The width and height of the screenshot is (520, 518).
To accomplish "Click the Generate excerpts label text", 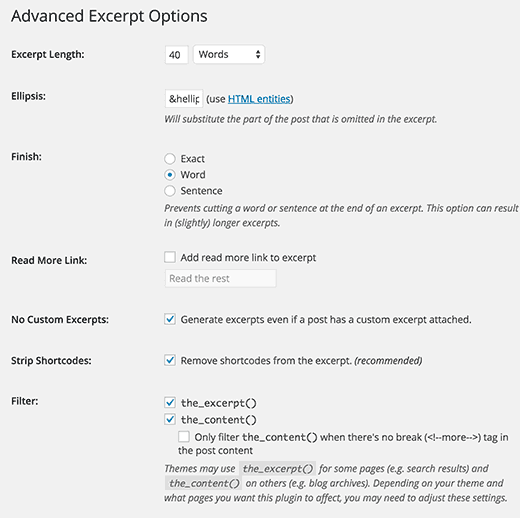I will click(326, 320).
